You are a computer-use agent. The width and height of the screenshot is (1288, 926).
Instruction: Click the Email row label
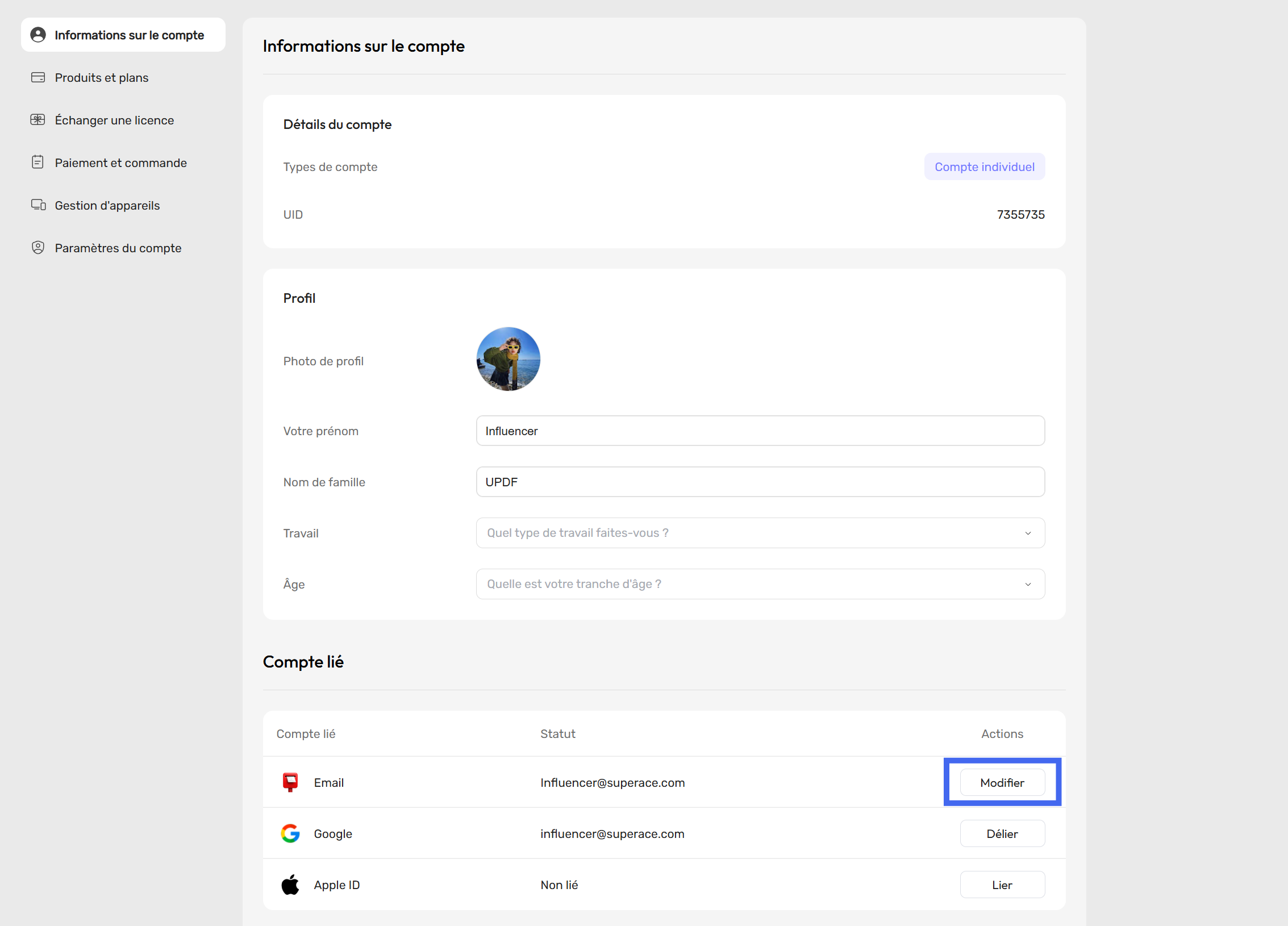329,782
